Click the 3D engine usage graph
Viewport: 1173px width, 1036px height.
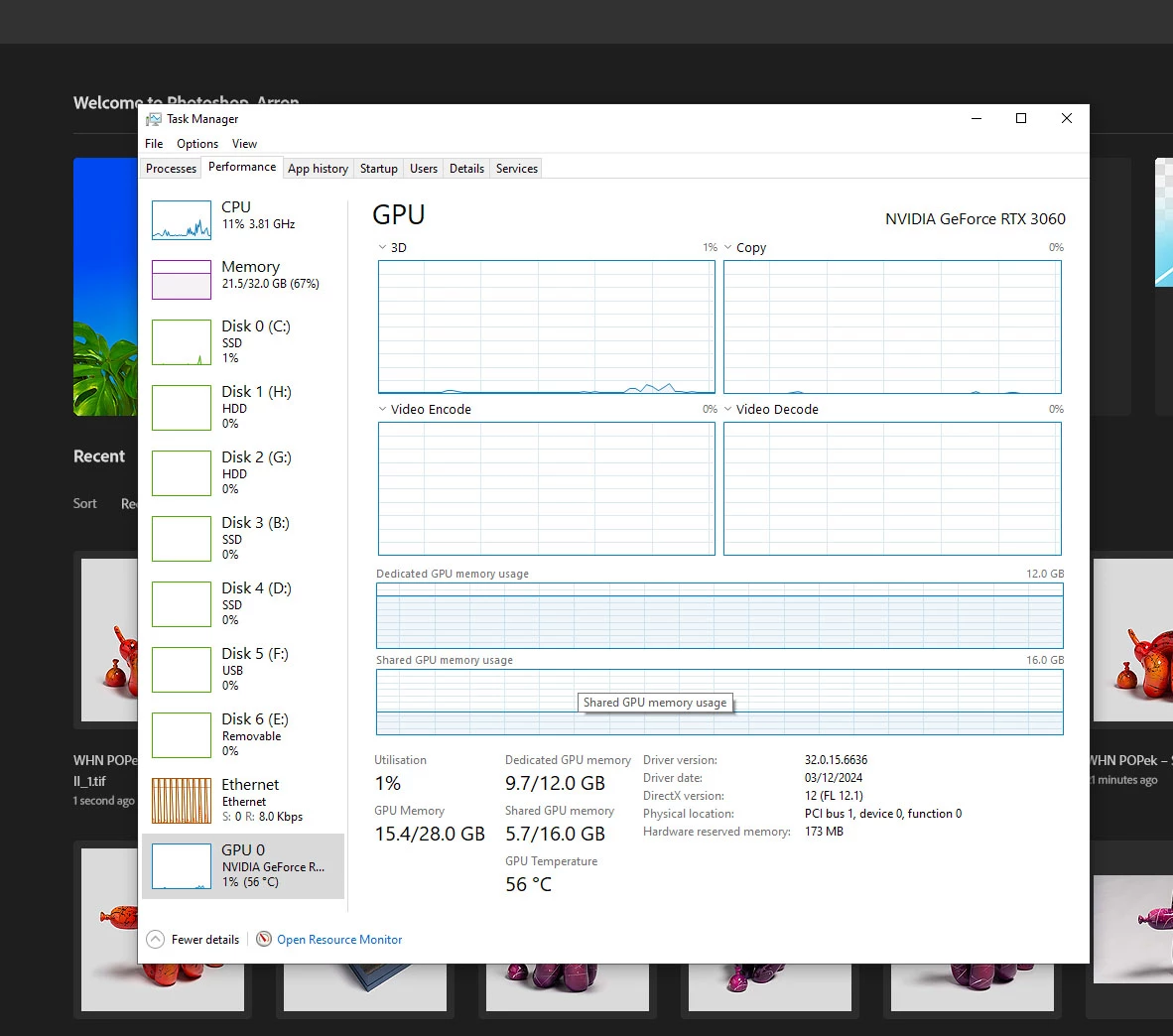[546, 326]
